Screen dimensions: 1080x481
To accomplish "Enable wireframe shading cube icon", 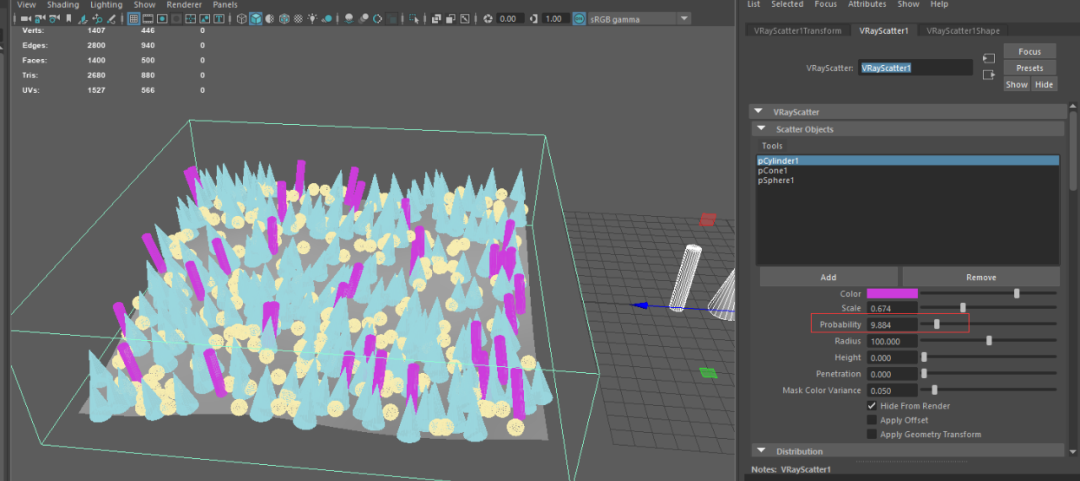I will 241,19.
